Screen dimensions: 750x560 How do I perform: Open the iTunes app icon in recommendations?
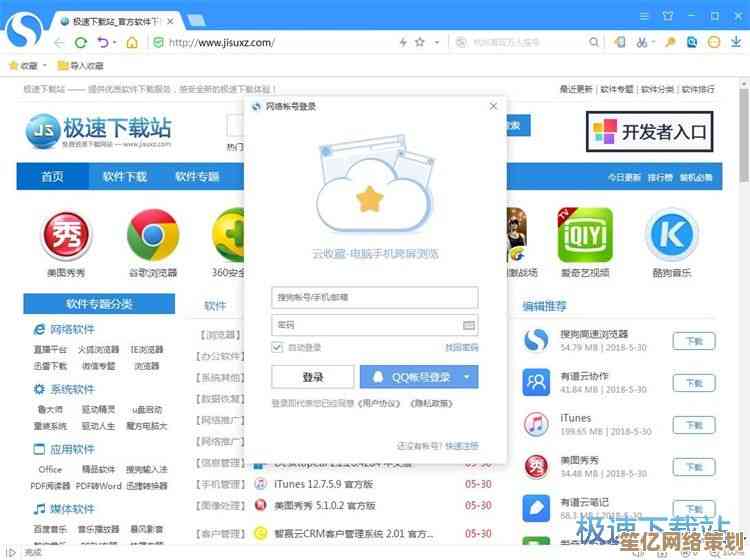click(x=537, y=424)
